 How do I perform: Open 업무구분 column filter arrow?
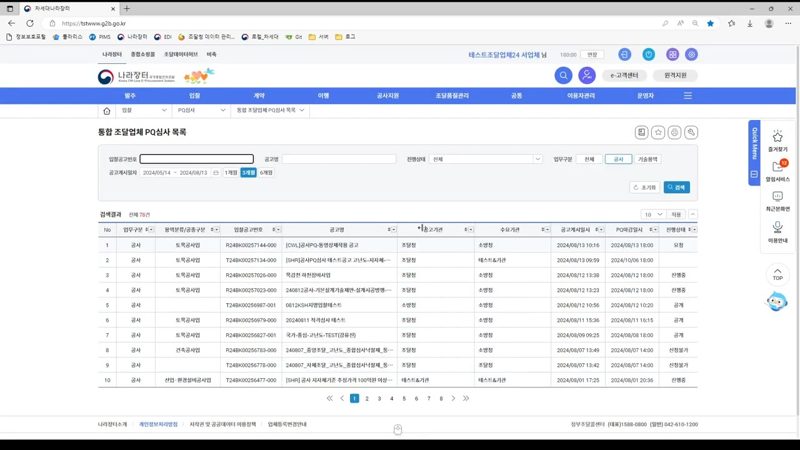(x=150, y=230)
